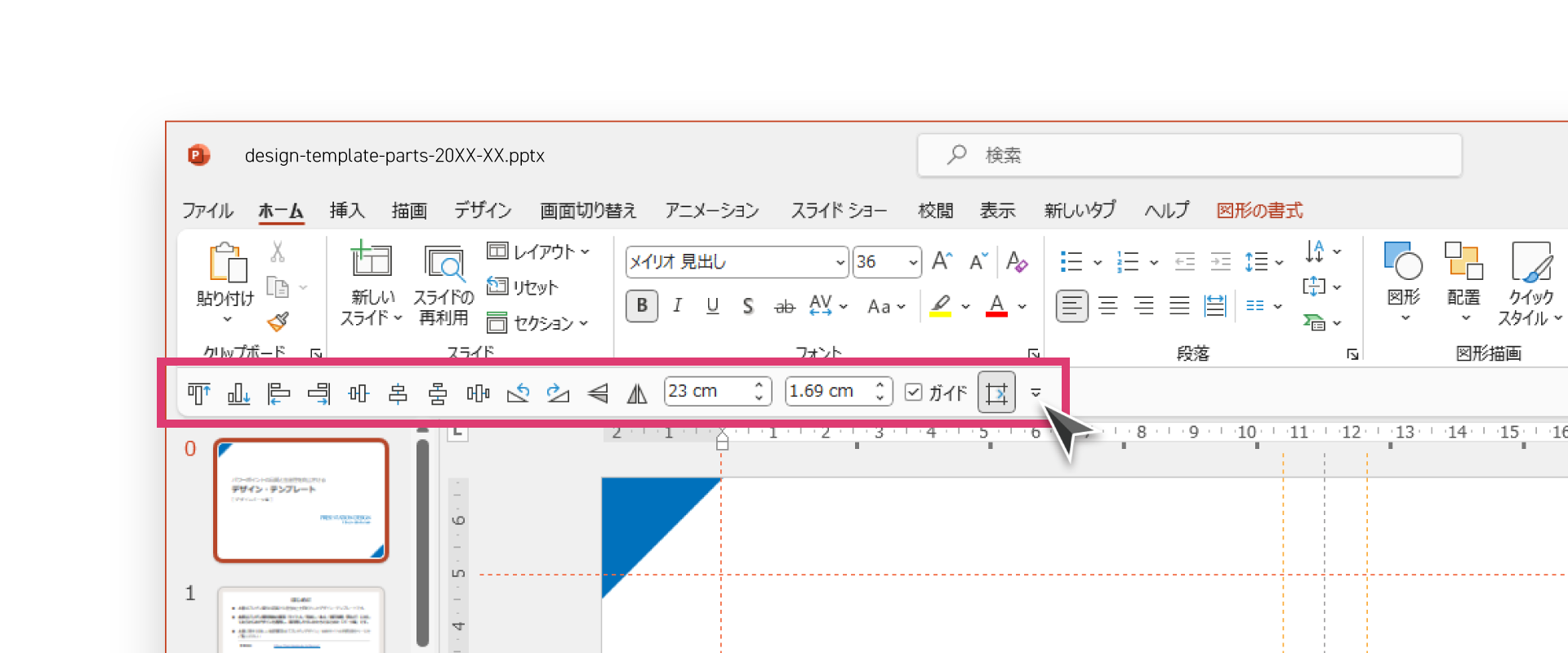Click the スライドの再利用 button
This screenshot has width=1568, height=653.
[x=443, y=286]
